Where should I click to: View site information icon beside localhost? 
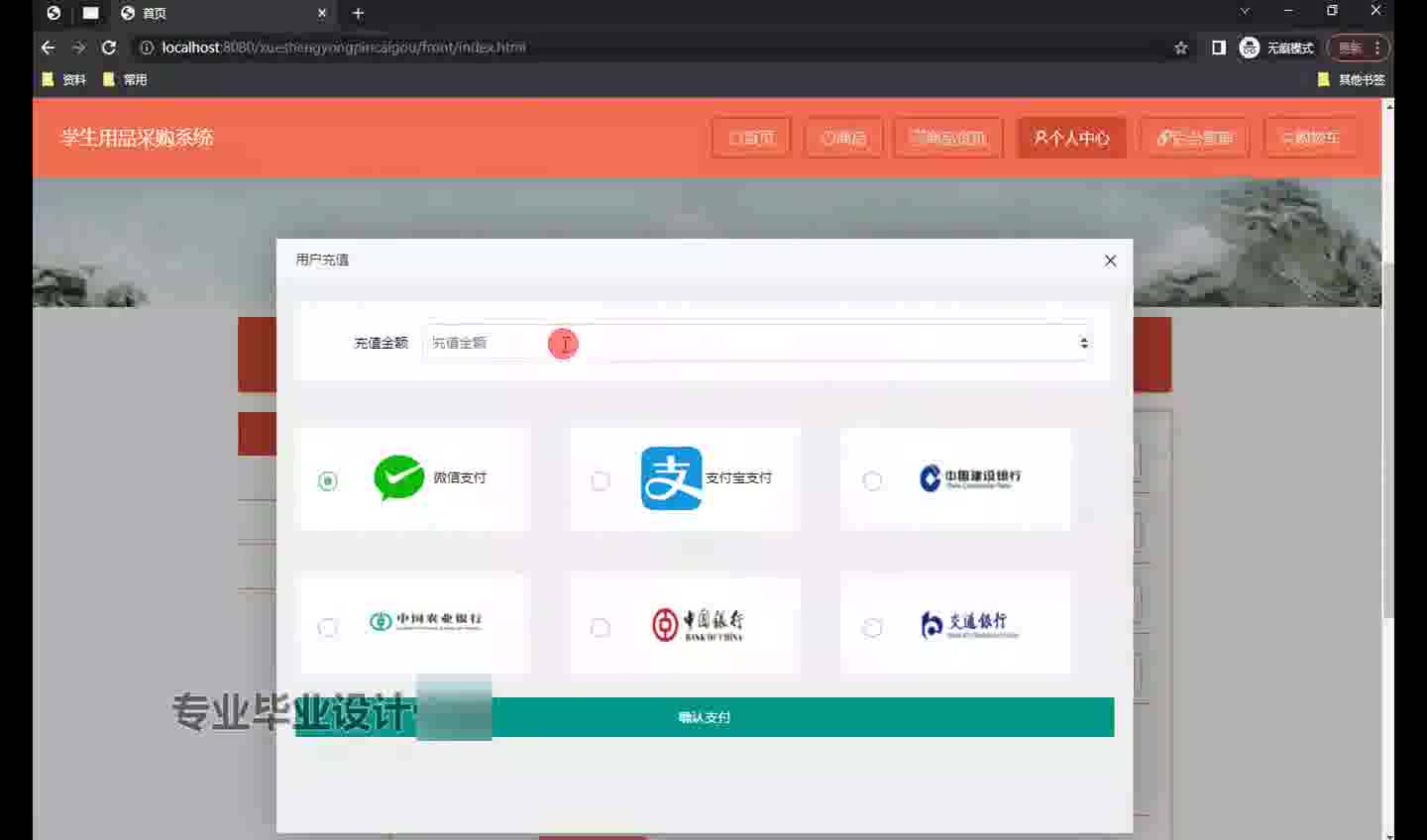pyautogui.click(x=147, y=48)
